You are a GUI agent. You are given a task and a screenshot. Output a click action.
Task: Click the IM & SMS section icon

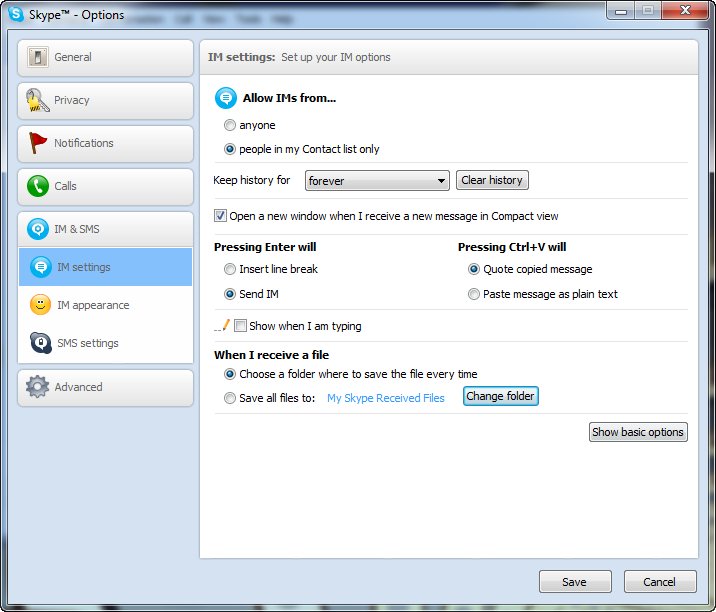pos(38,230)
